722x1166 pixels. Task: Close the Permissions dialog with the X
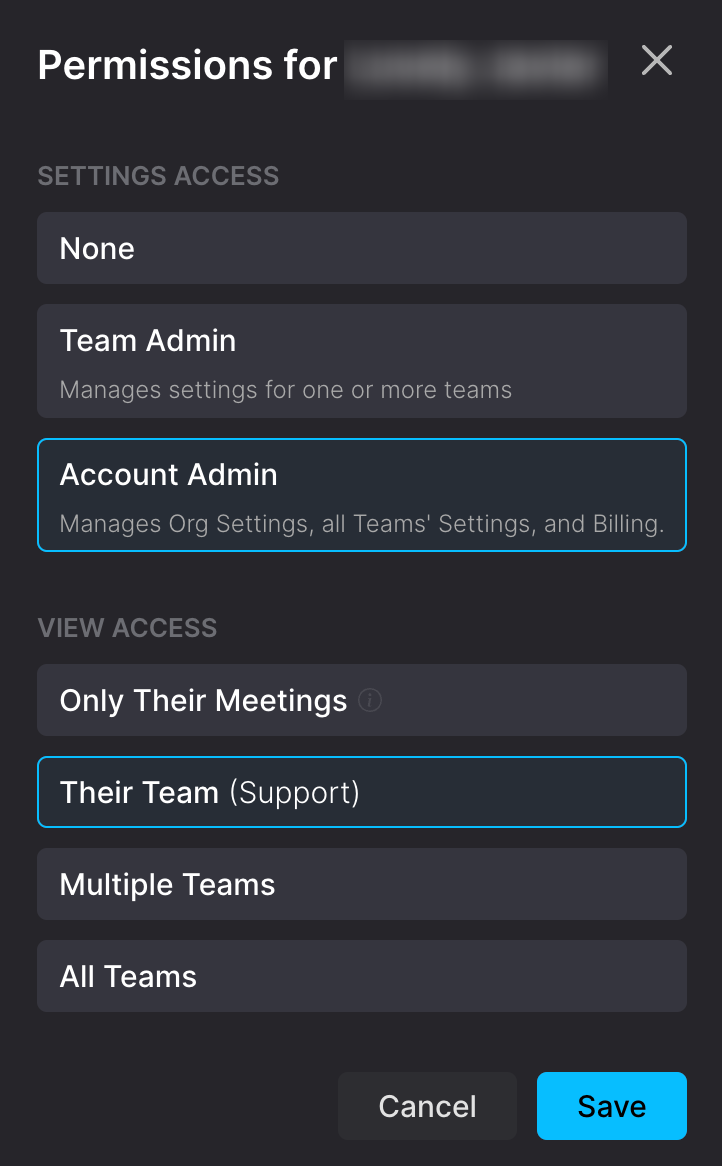[x=656, y=61]
